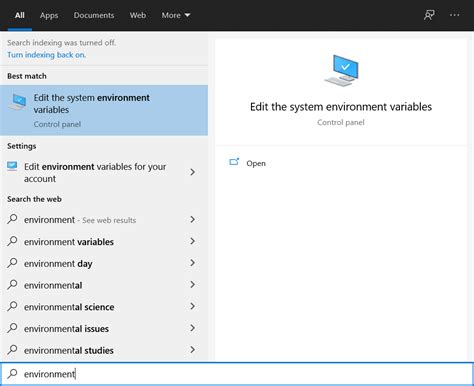
Task: Click the search box containing environment
Action: click(237, 374)
